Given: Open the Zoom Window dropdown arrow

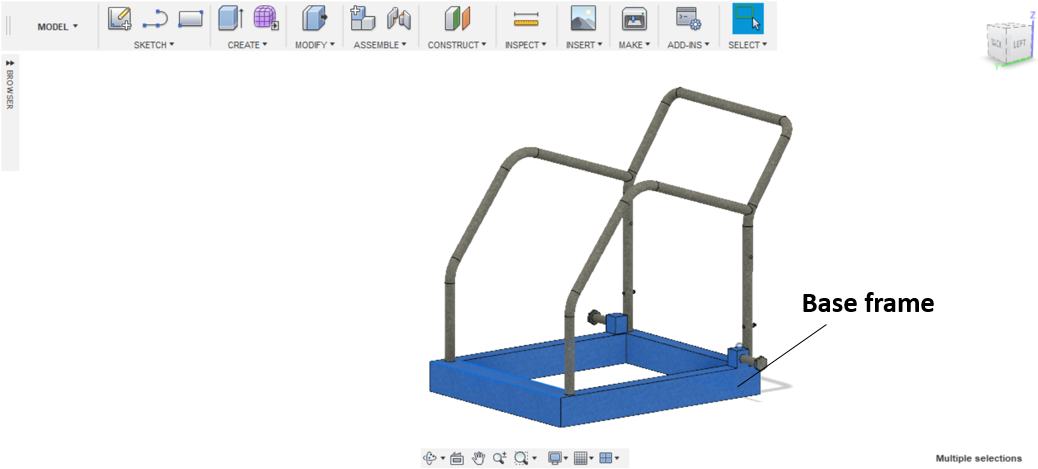Looking at the screenshot, I should 533,458.
